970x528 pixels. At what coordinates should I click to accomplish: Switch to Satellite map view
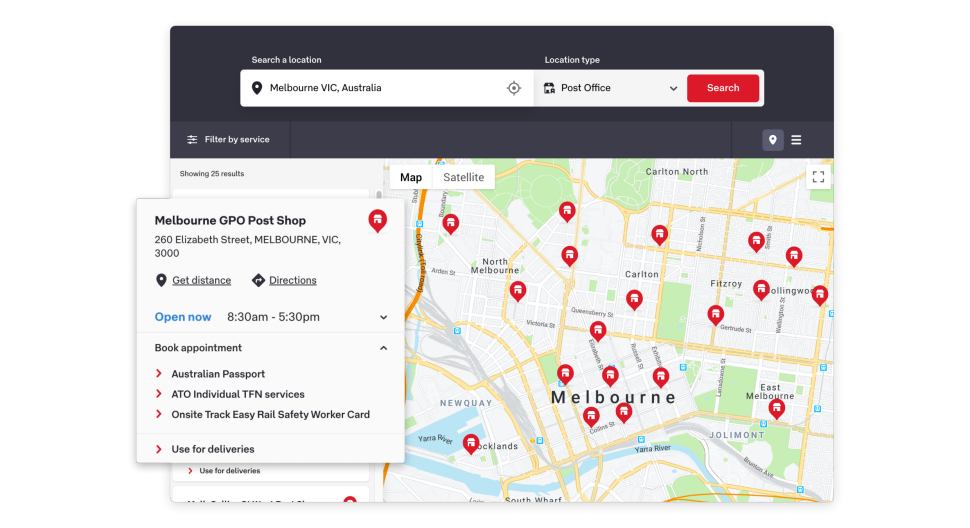(x=463, y=177)
